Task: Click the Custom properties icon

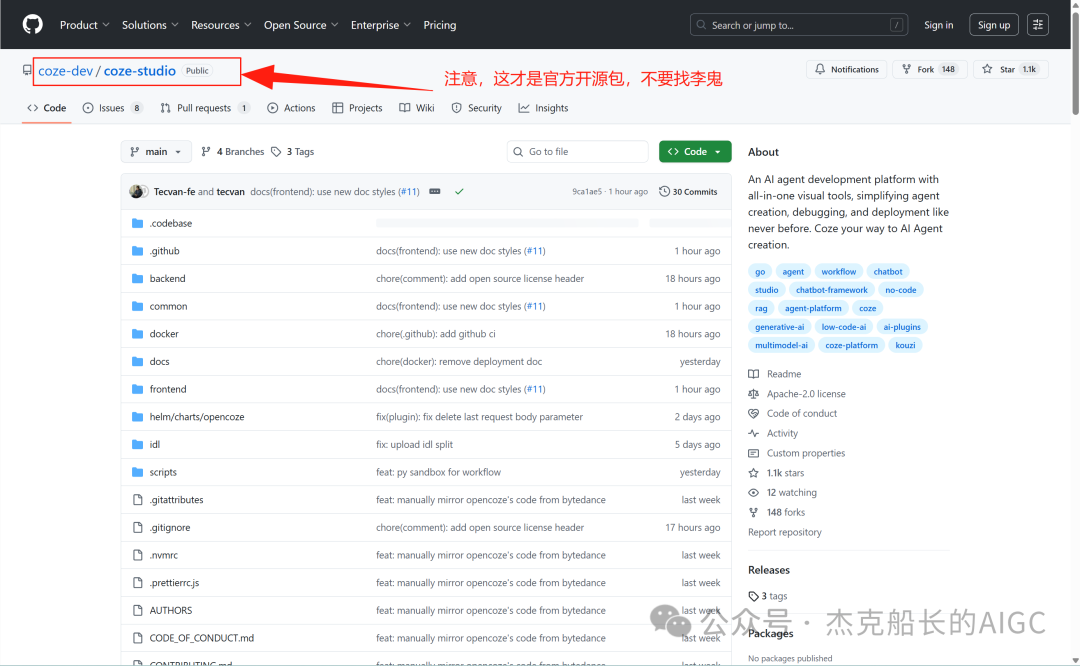Action: click(754, 453)
